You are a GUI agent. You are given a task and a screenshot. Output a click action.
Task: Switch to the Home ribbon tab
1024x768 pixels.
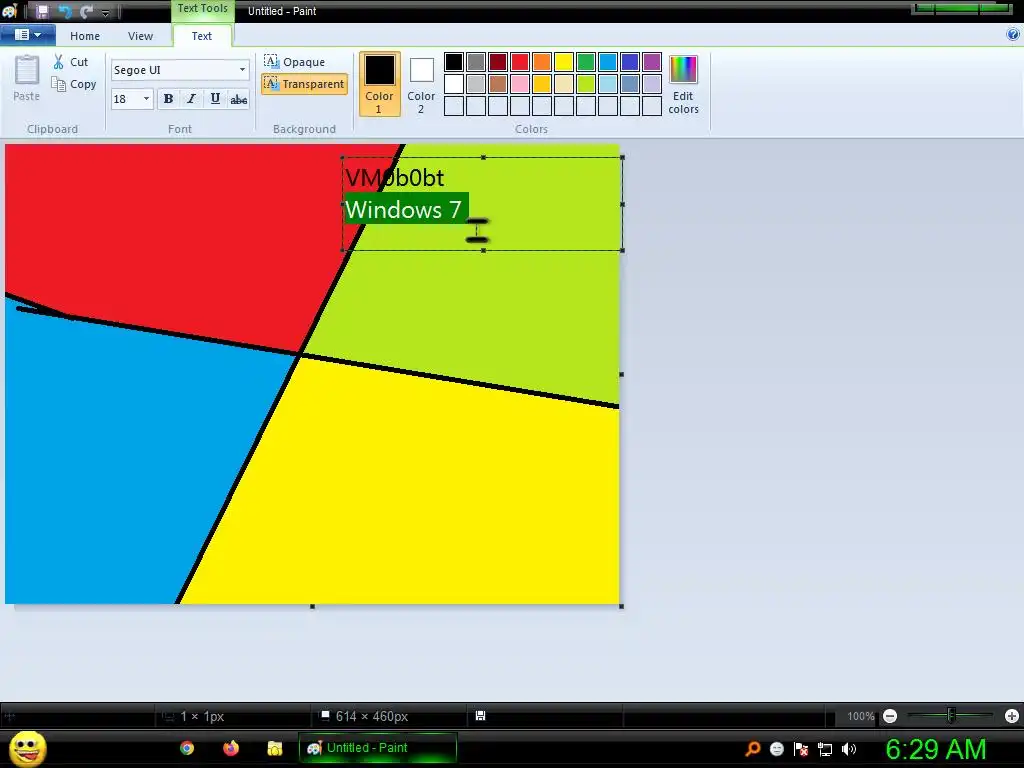tap(85, 36)
